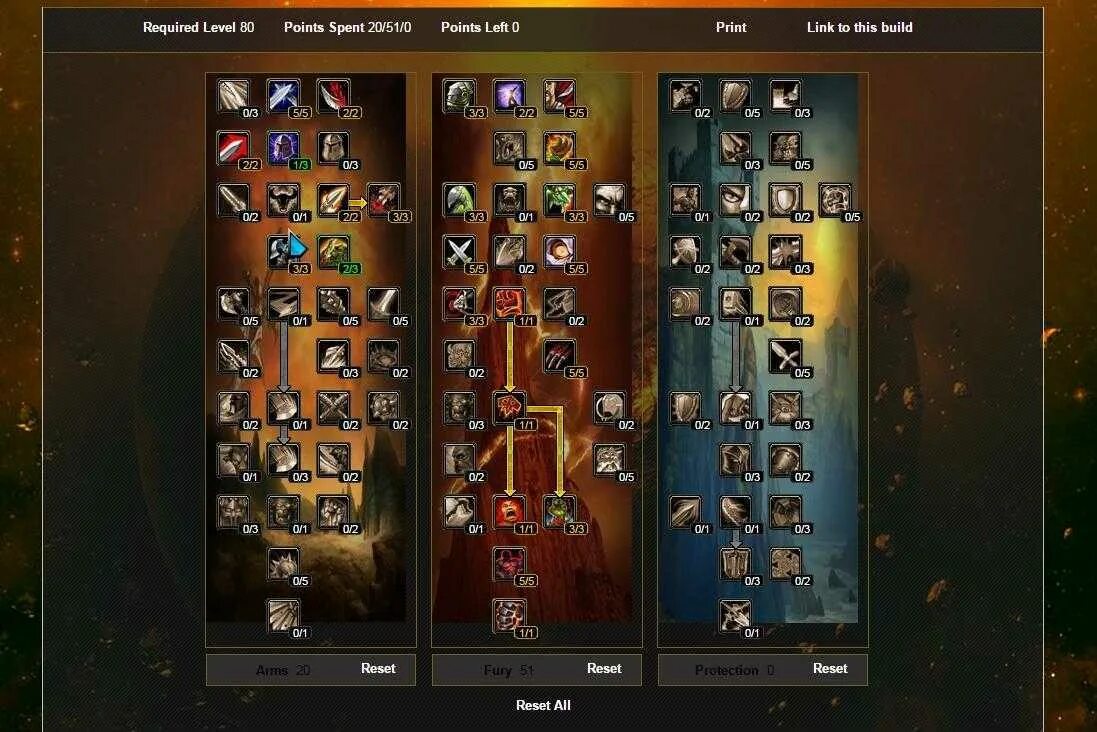Click One-Handed Weapon Specialization sword icon 0/5
The height and width of the screenshot is (732, 1097).
[786, 356]
